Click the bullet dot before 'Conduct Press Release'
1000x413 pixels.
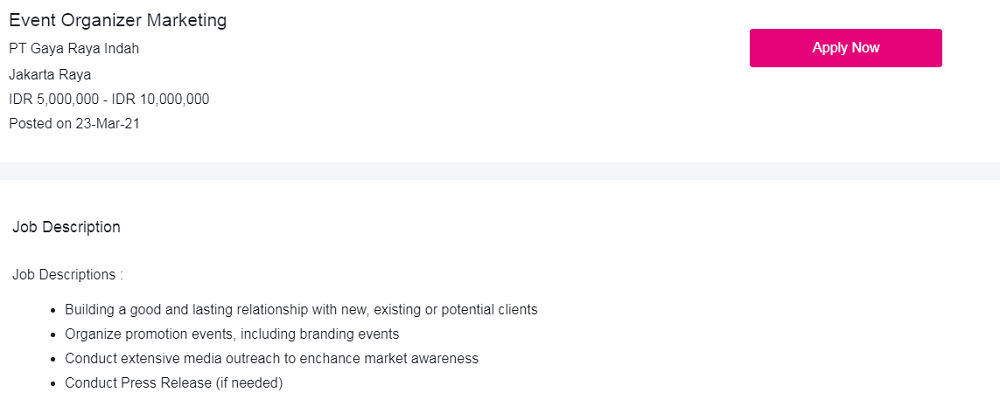(53, 384)
